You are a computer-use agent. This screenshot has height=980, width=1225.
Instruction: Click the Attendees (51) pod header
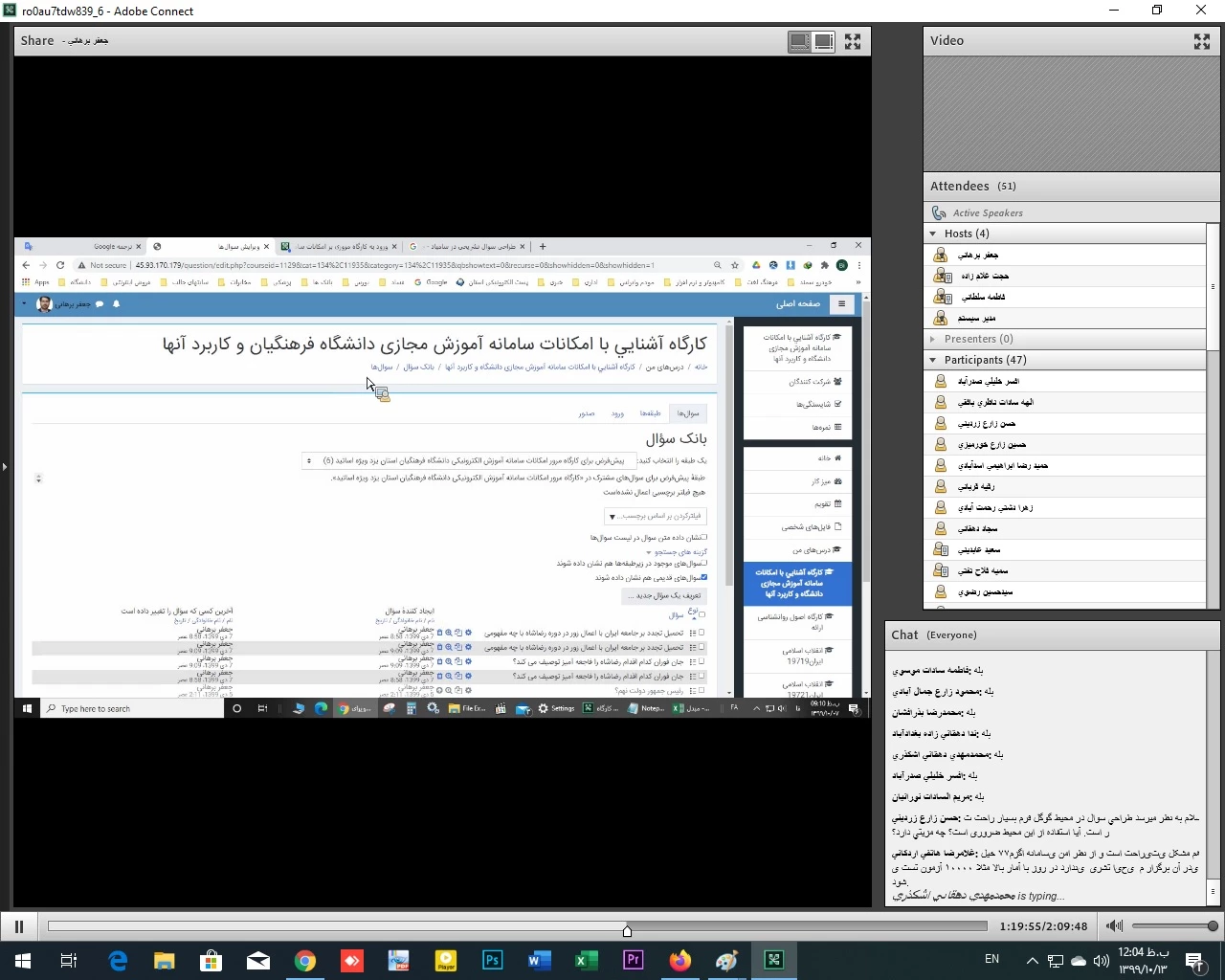(973, 186)
